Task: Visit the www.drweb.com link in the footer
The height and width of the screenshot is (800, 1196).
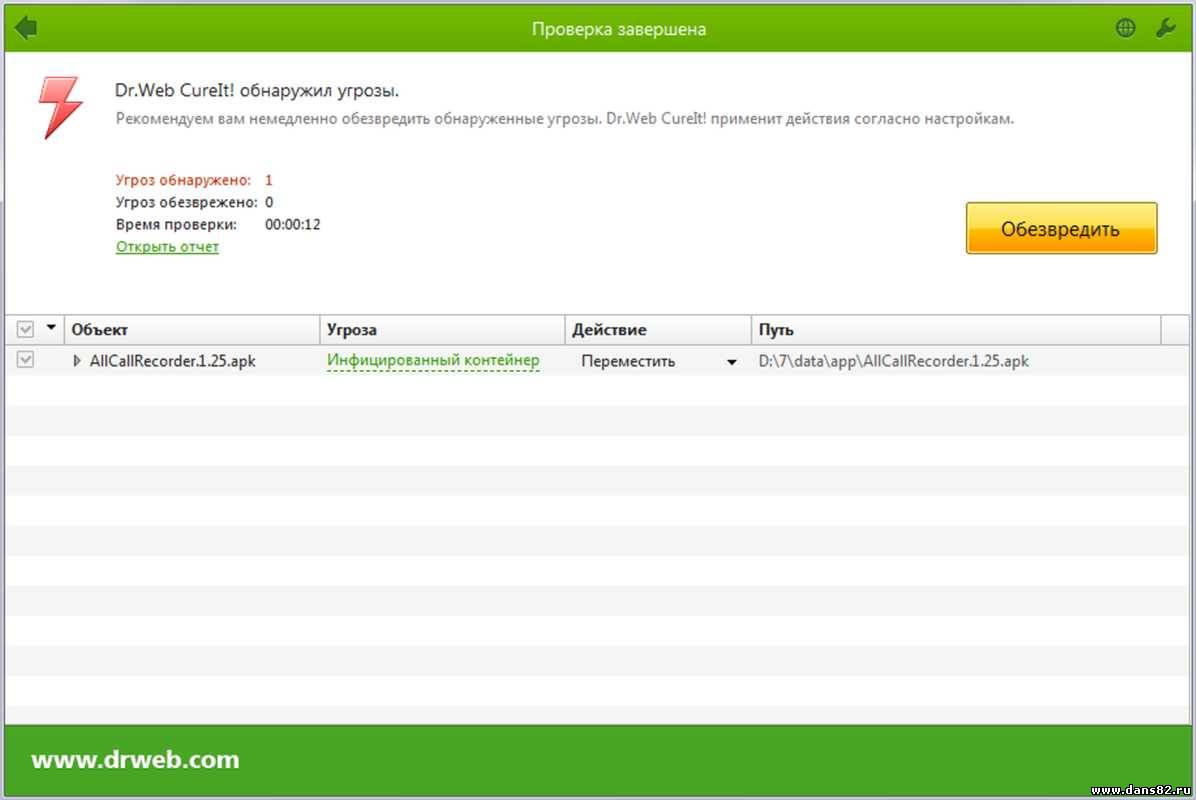Action: click(x=135, y=759)
